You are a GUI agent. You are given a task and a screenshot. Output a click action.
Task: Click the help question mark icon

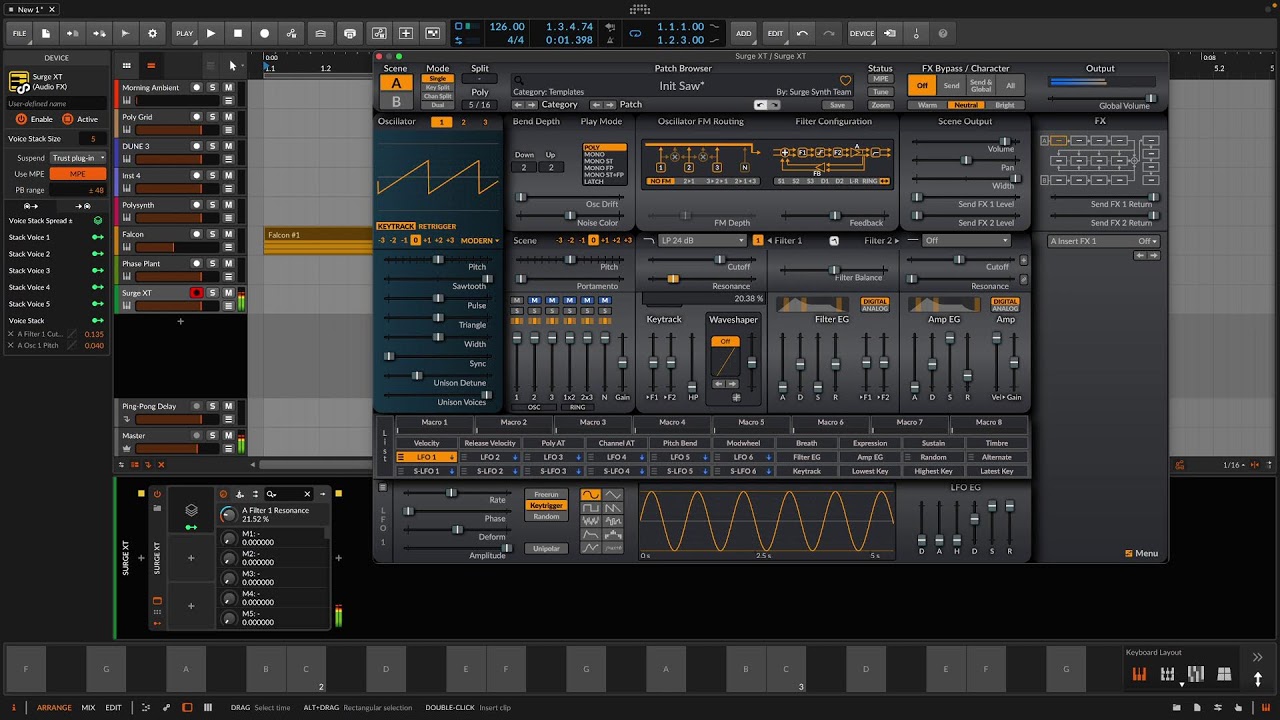coord(943,33)
